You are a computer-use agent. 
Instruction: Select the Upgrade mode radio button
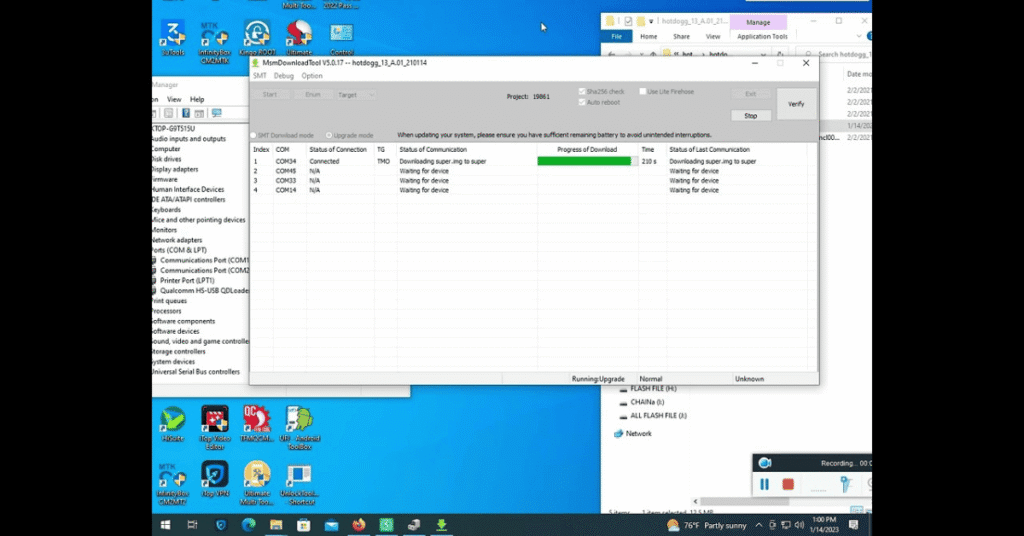[x=328, y=135]
